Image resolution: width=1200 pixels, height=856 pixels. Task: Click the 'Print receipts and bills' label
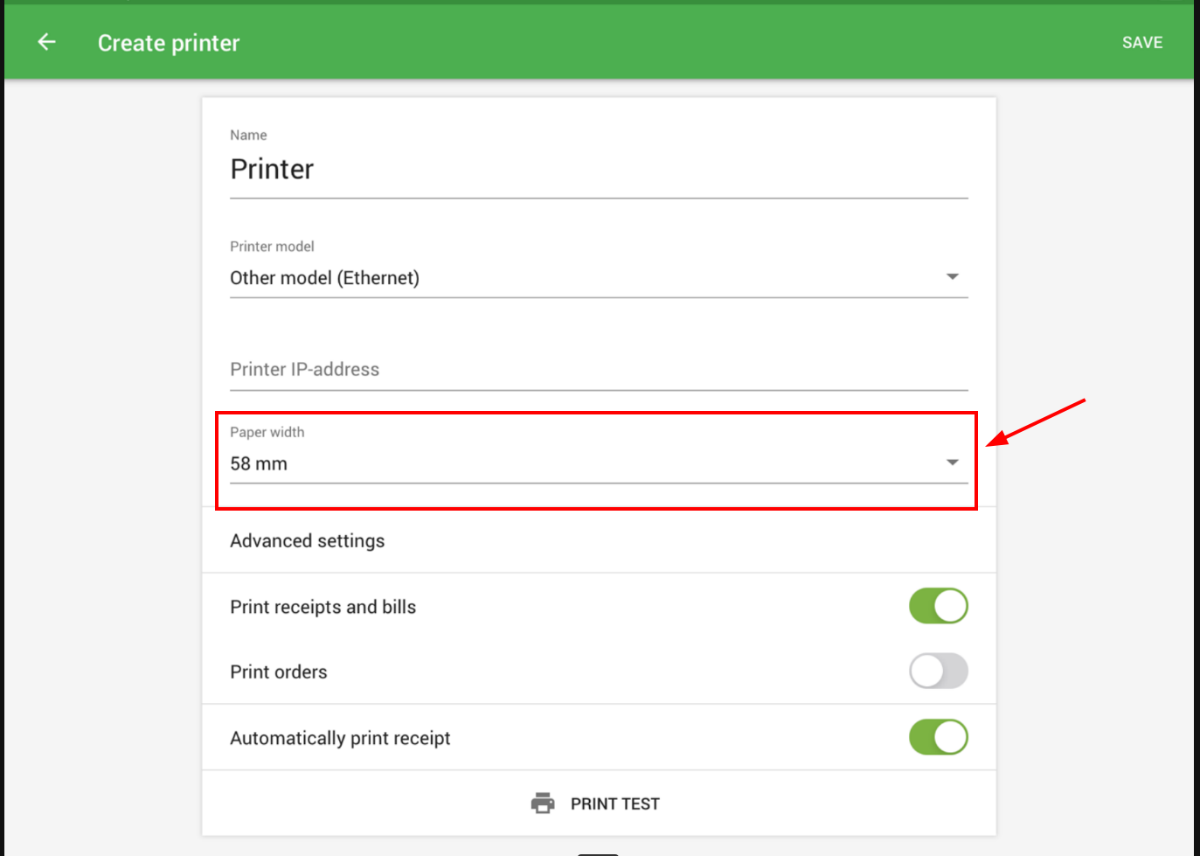click(323, 607)
